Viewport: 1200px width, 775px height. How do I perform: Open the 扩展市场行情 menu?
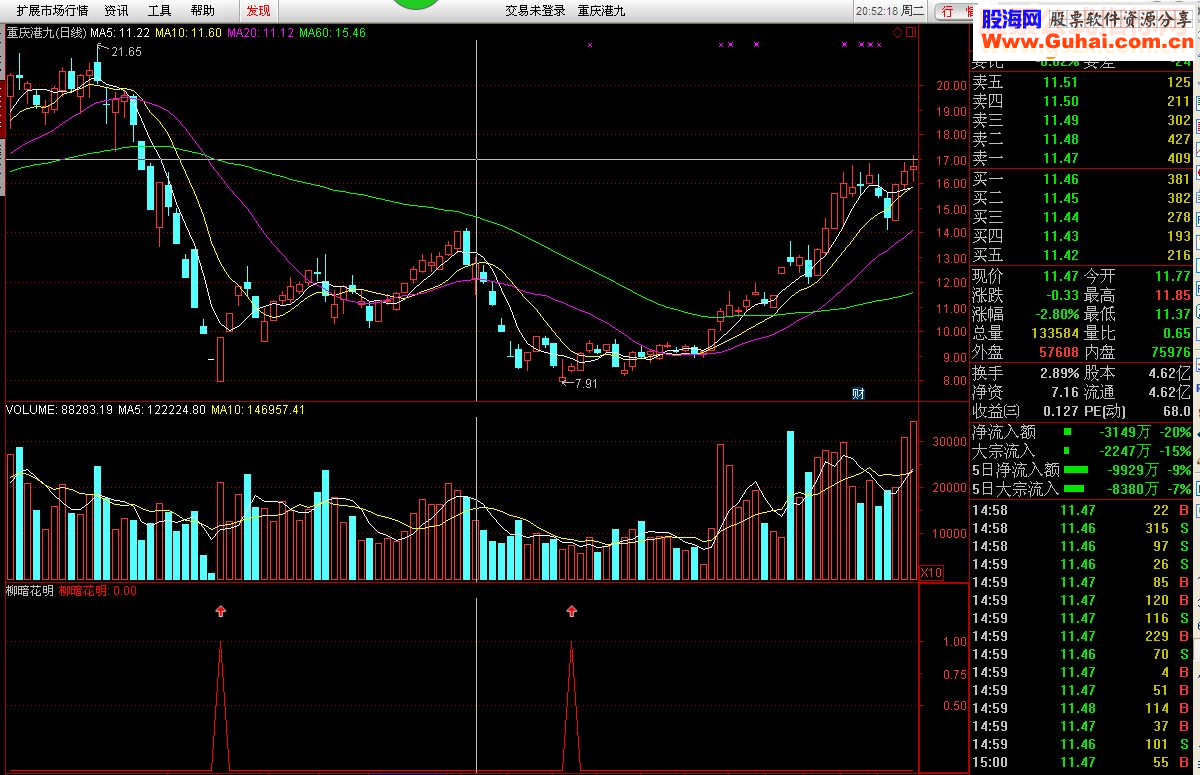tap(52, 10)
